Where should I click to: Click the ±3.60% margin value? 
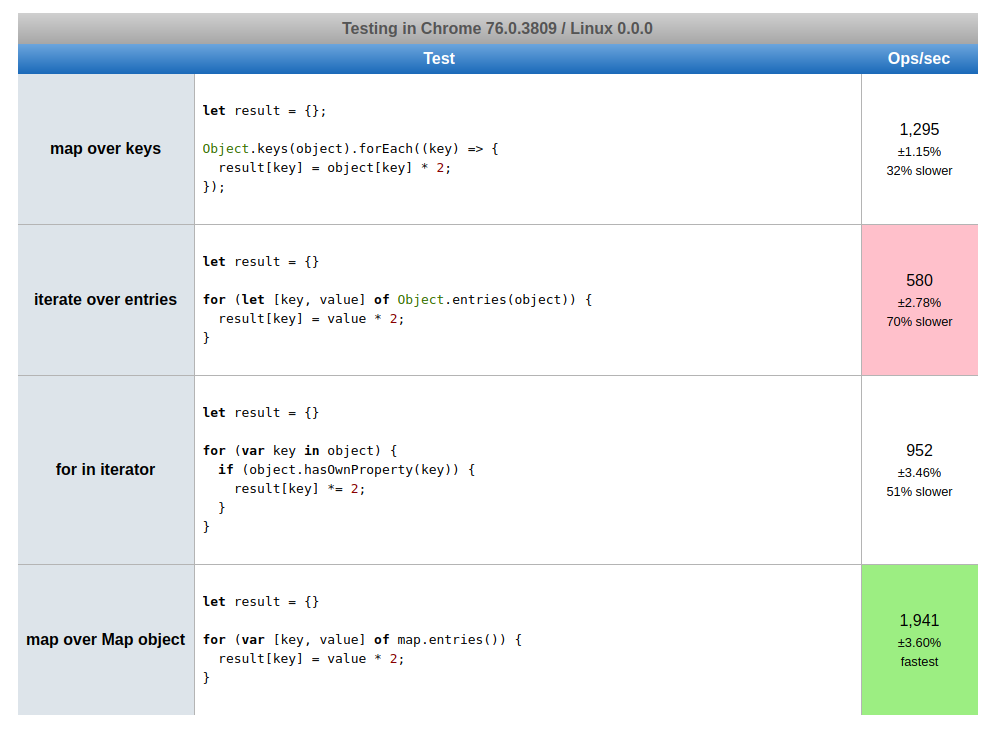[919, 642]
